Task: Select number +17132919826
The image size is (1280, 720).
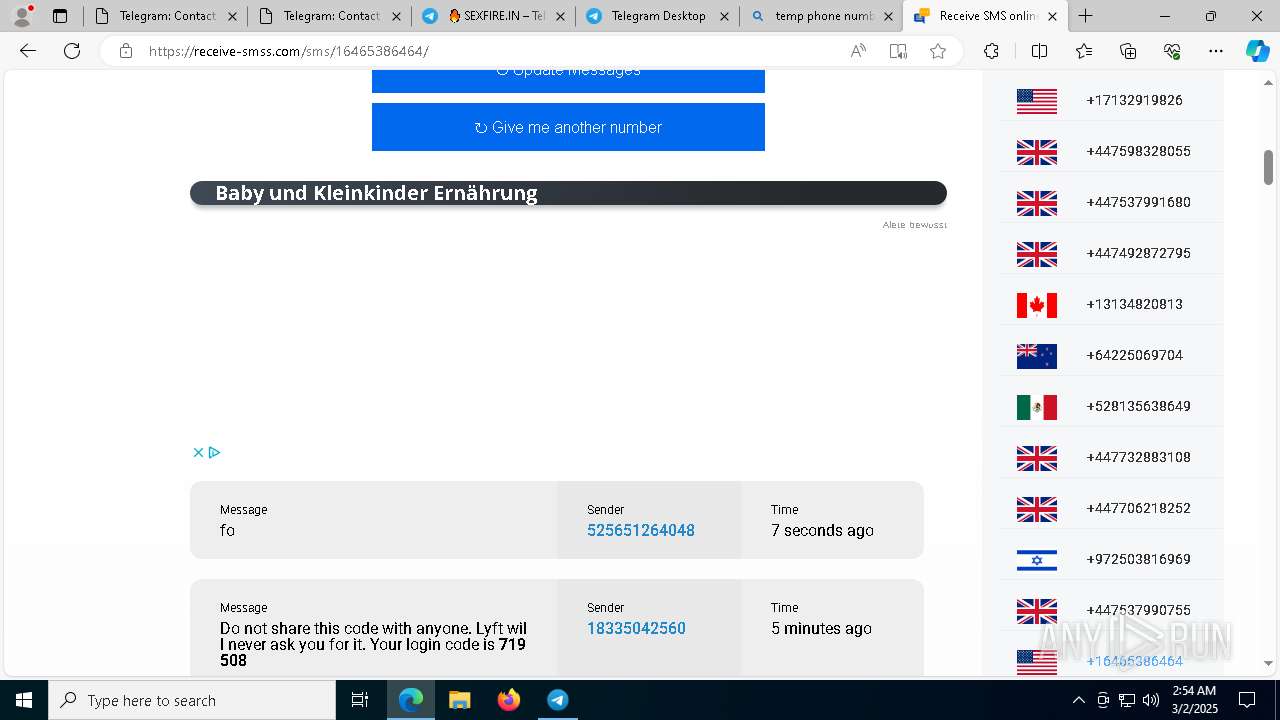Action: (x=1134, y=100)
